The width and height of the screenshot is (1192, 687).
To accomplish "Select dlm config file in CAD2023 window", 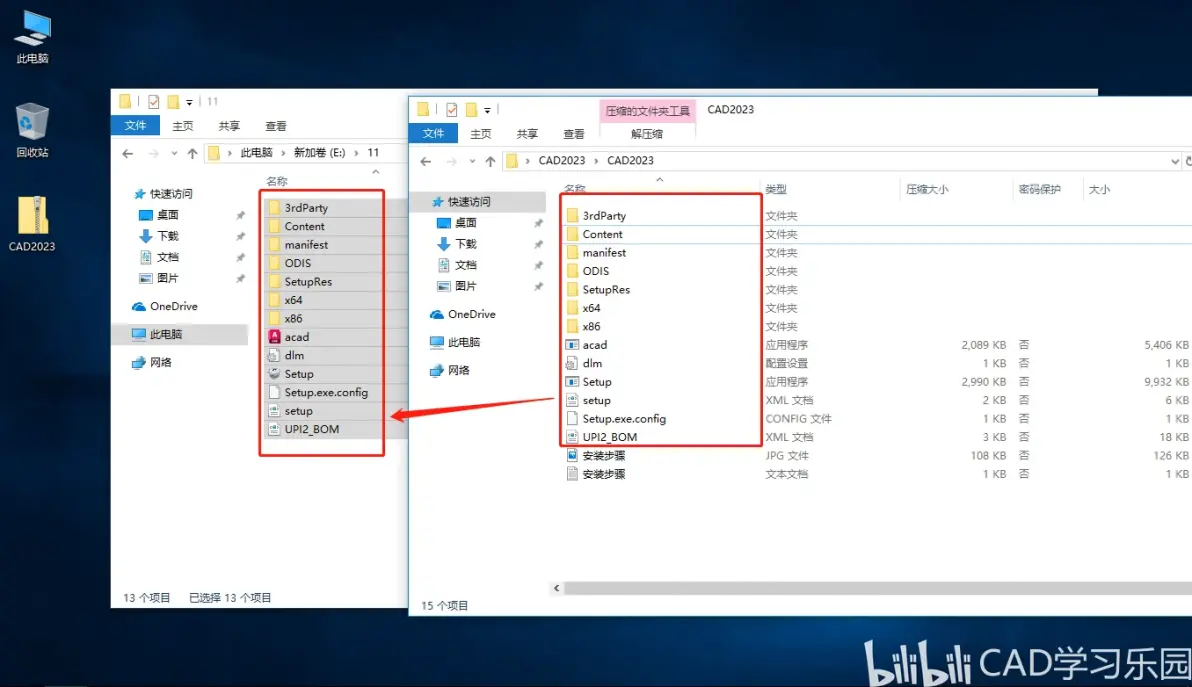I will (x=592, y=363).
